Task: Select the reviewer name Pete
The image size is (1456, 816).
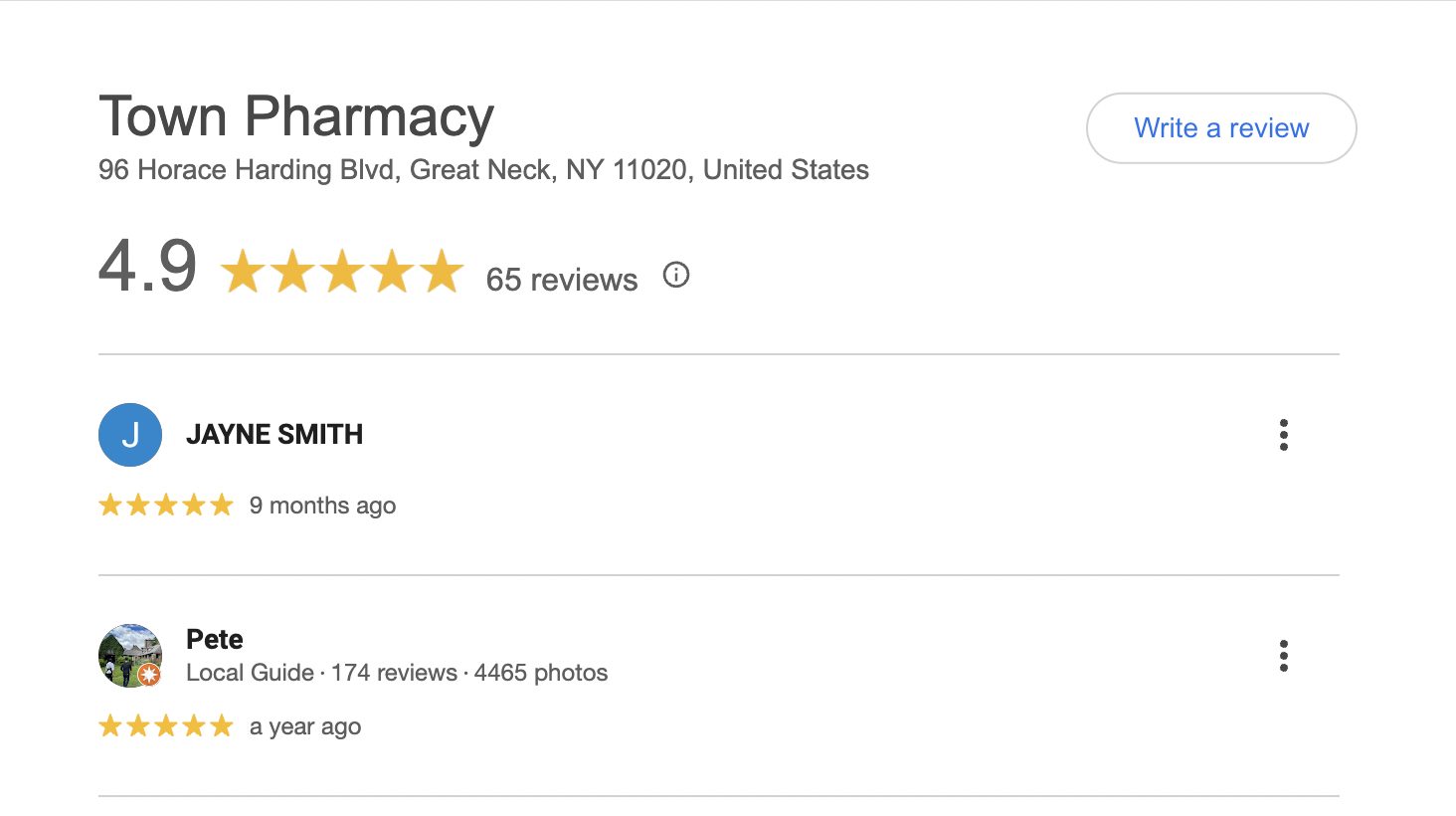Action: 215,639
